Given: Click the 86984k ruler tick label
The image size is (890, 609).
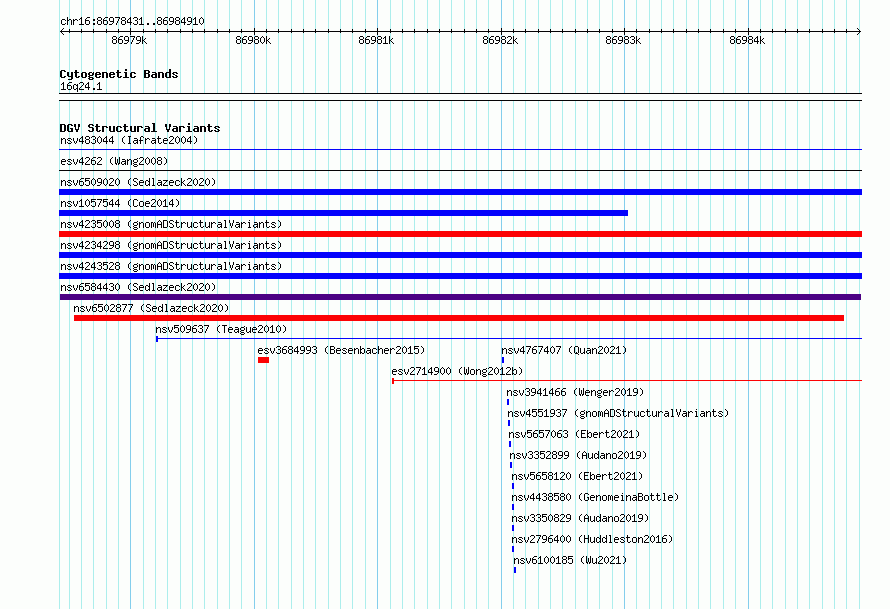Looking at the screenshot, I should 747,40.
